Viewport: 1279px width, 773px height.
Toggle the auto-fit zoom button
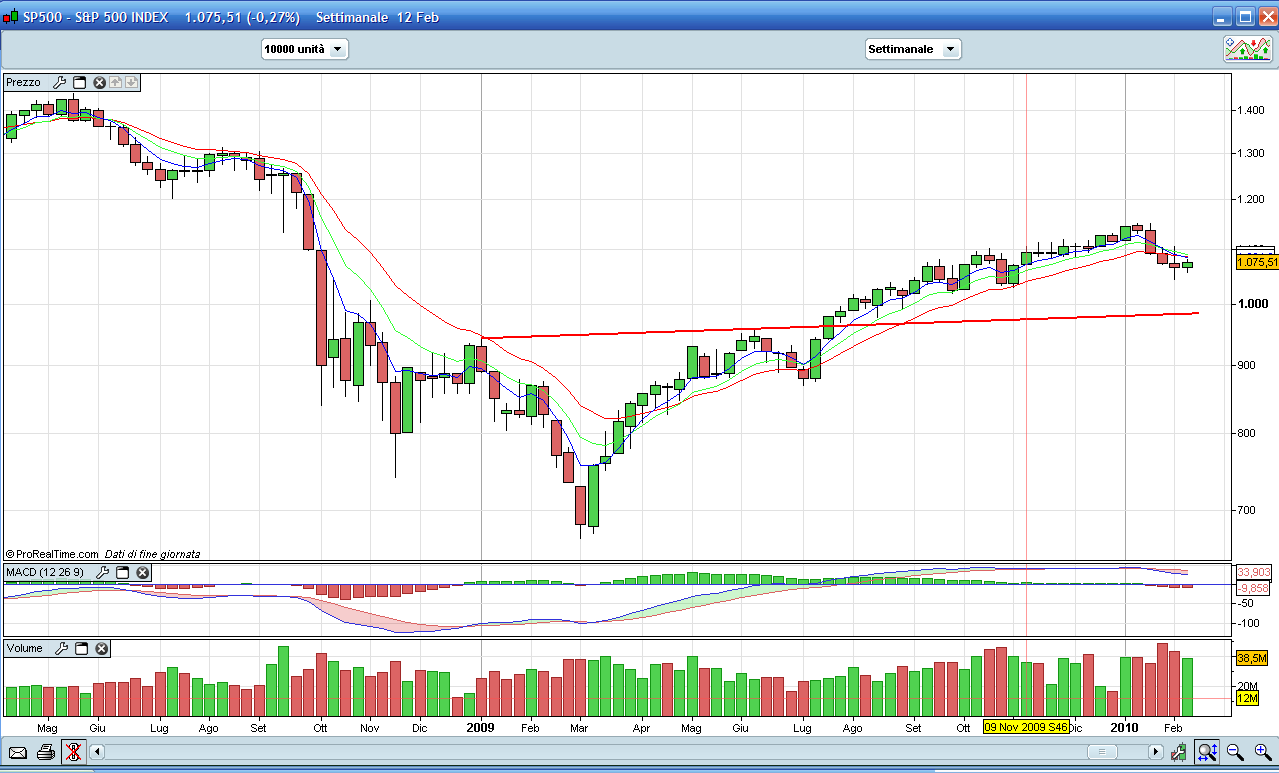coord(1208,752)
